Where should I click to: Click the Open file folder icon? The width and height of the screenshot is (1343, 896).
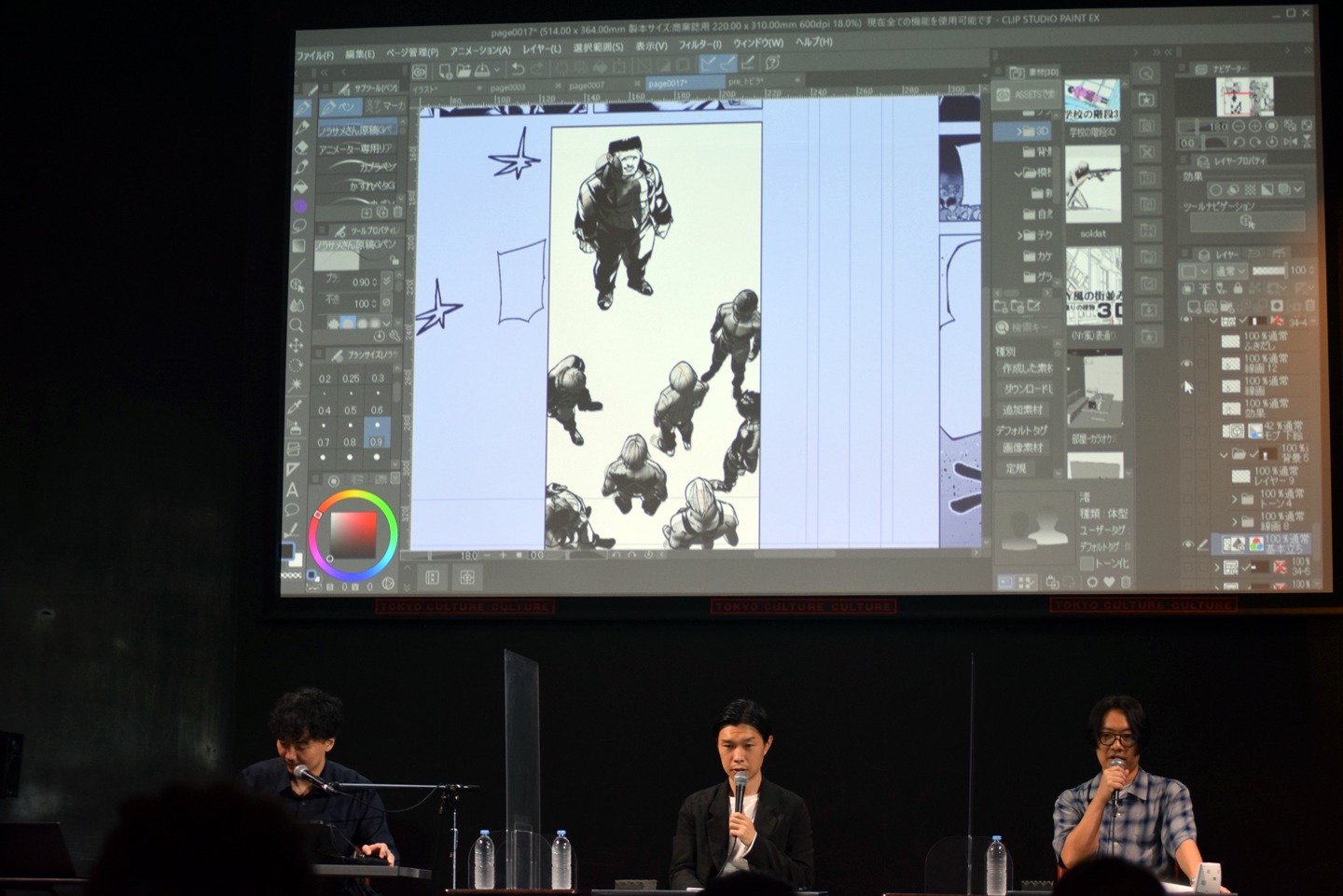click(x=464, y=71)
